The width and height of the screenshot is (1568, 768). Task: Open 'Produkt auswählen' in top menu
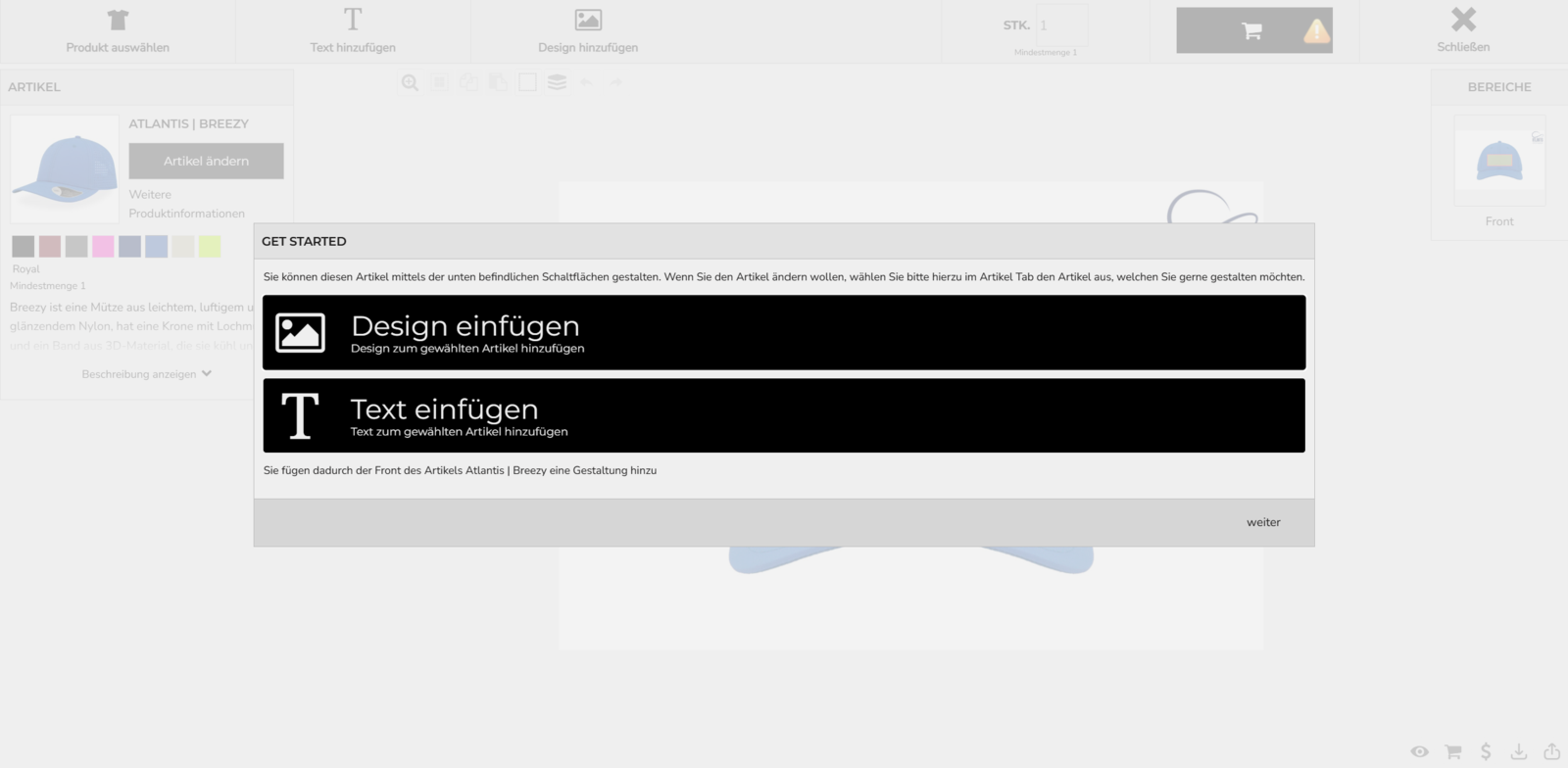click(x=118, y=31)
